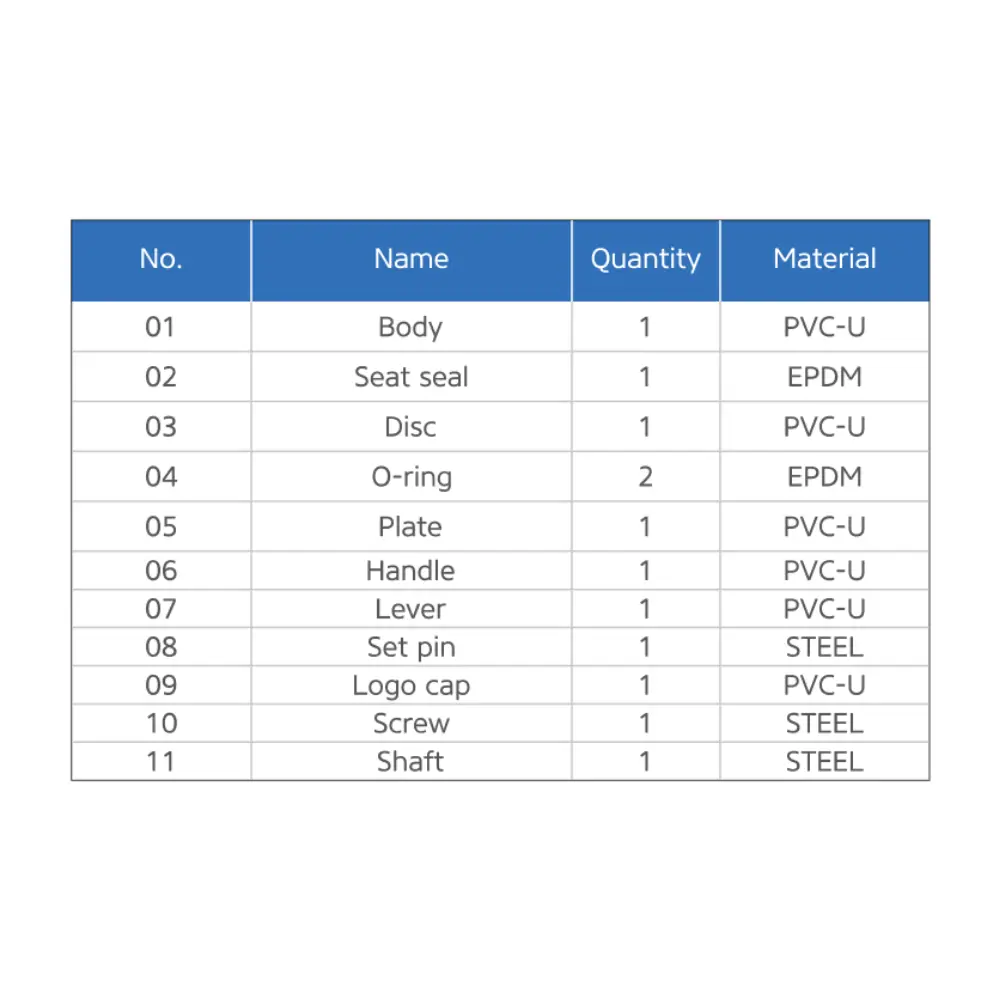Screen dimensions: 1000x1000
Task: Select the Logo cap cell
Action: point(411,685)
